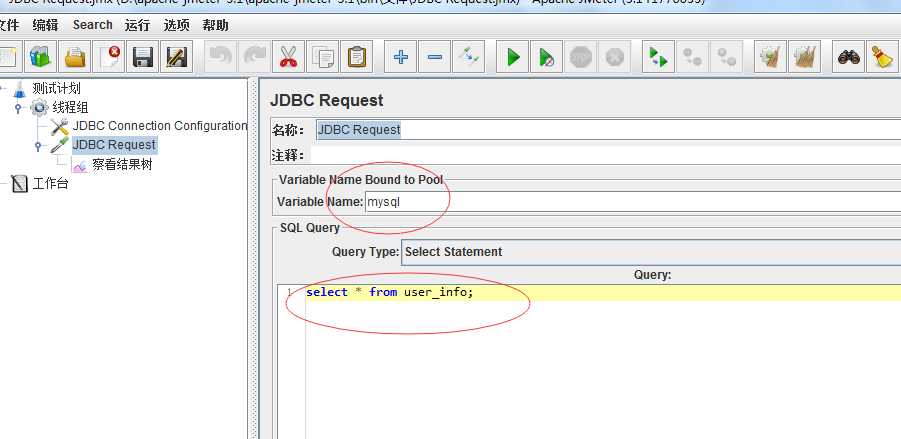Image resolution: width=901 pixels, height=439 pixels.
Task: Select the 线程组 tree node
Action: [x=70, y=107]
